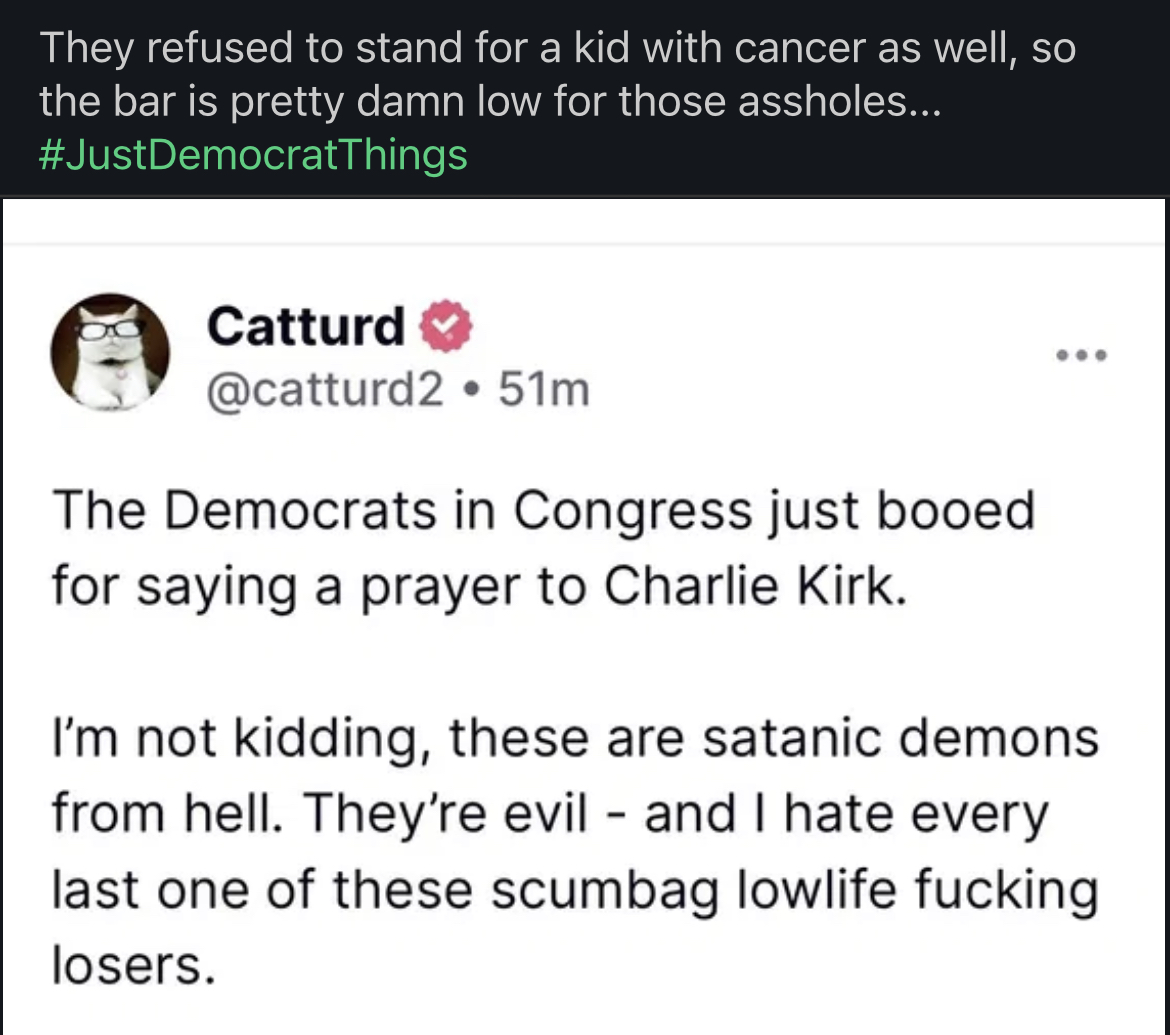Open the #JustDemocratThings hashtag
This screenshot has width=1170, height=1035.
click(253, 155)
